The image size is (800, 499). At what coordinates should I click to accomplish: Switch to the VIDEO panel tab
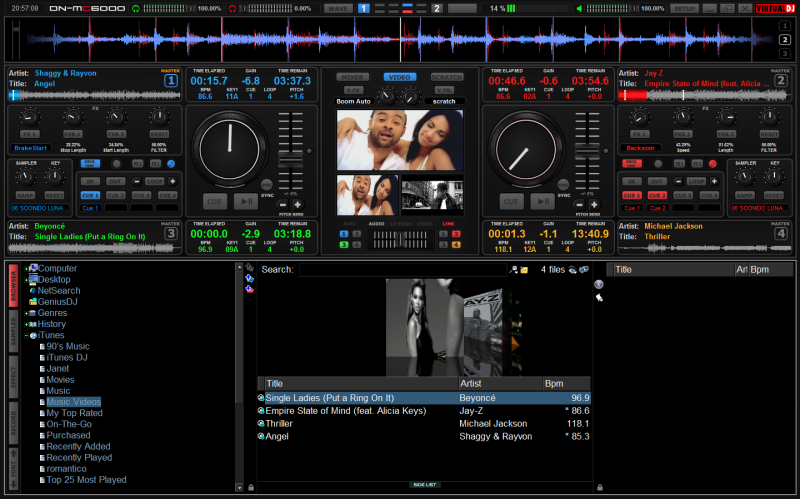click(399, 77)
